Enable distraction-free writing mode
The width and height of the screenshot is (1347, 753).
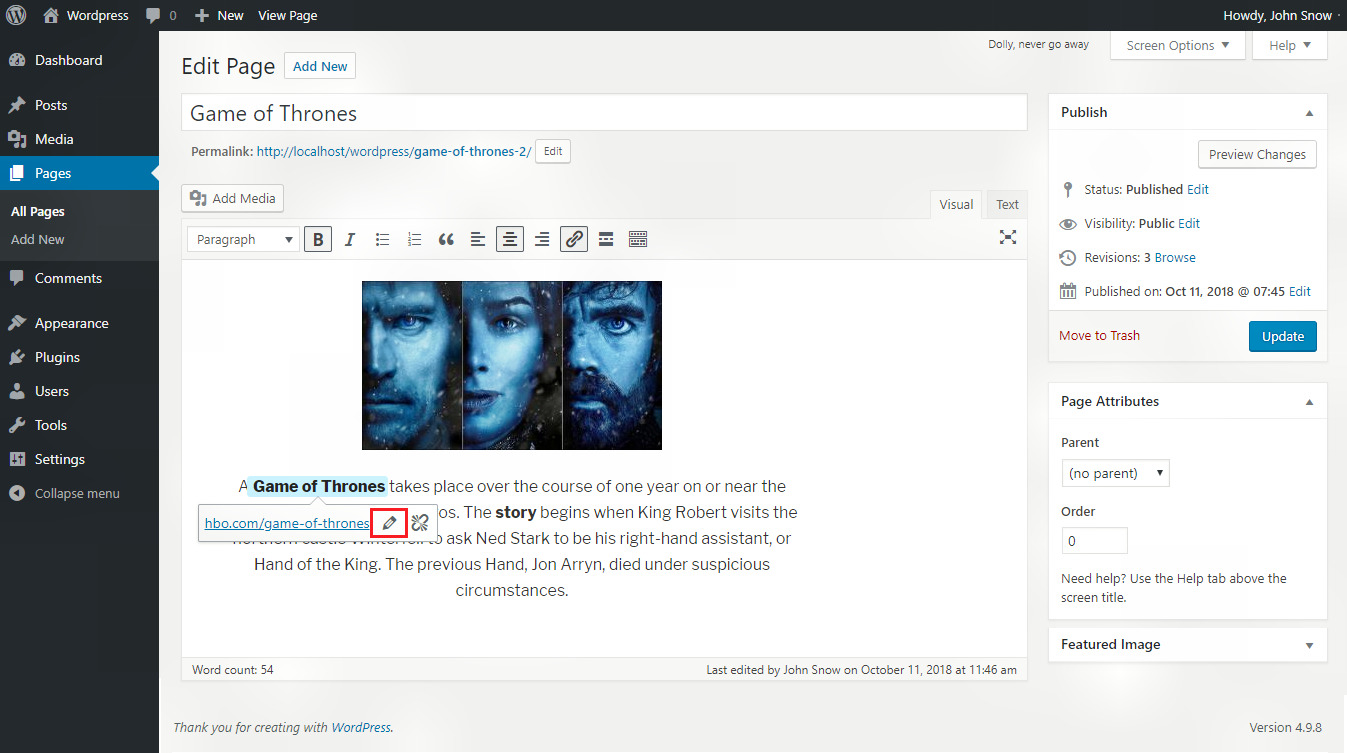[x=1008, y=237]
